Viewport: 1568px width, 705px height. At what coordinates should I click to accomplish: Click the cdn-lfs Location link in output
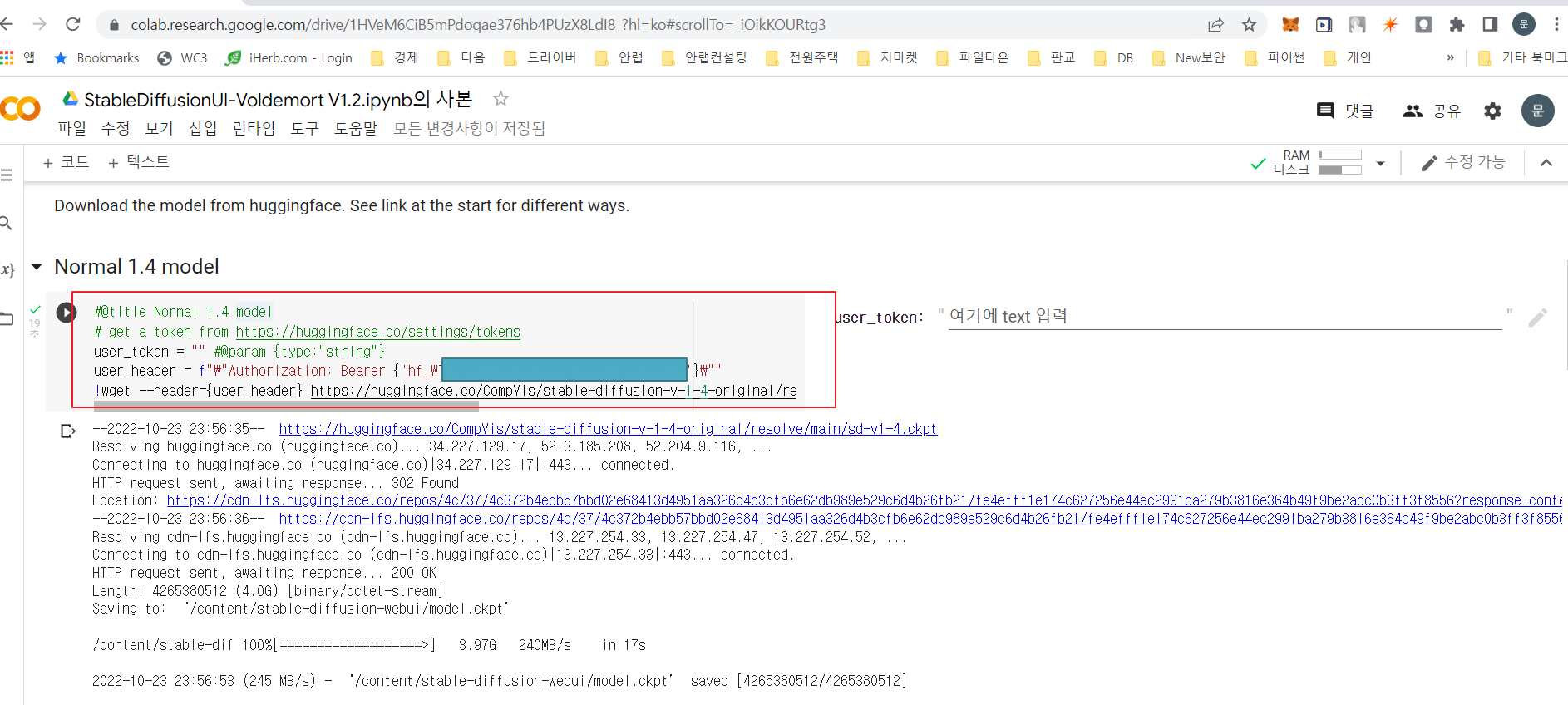tap(865, 500)
